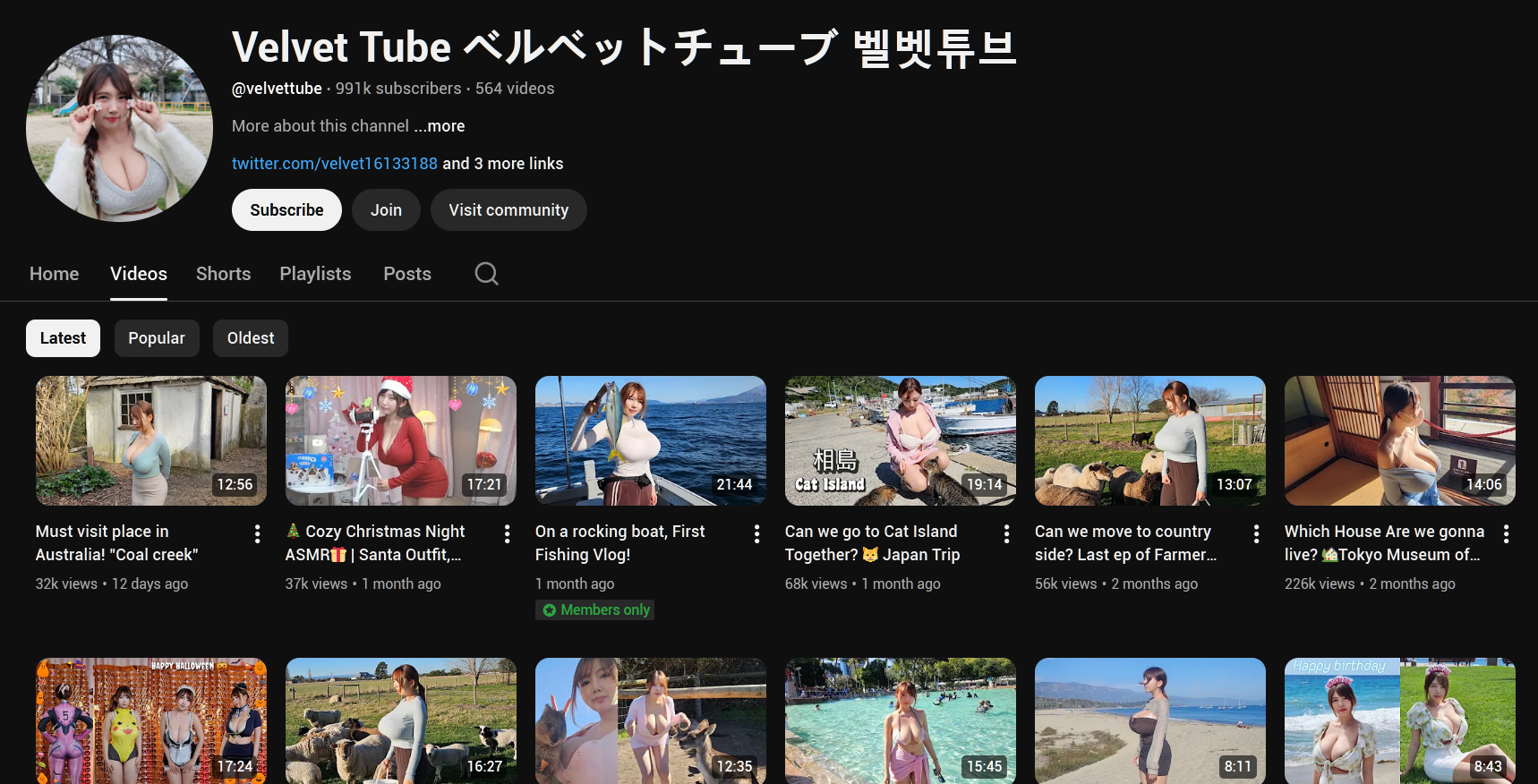Expand channel description with ...more
Viewport: 1538px width, 784px height.
coord(440,126)
